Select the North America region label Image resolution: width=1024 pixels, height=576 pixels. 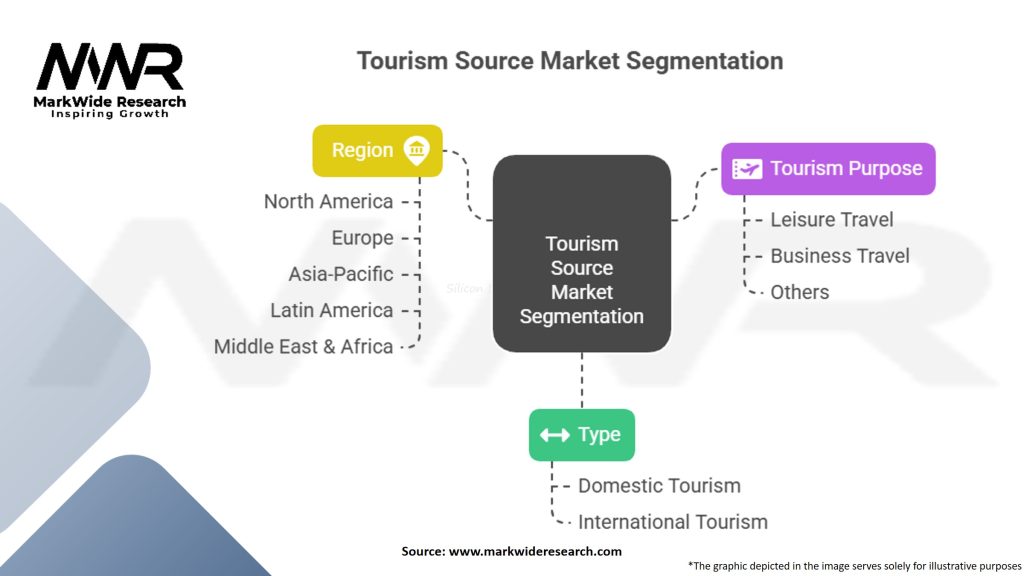tap(328, 202)
